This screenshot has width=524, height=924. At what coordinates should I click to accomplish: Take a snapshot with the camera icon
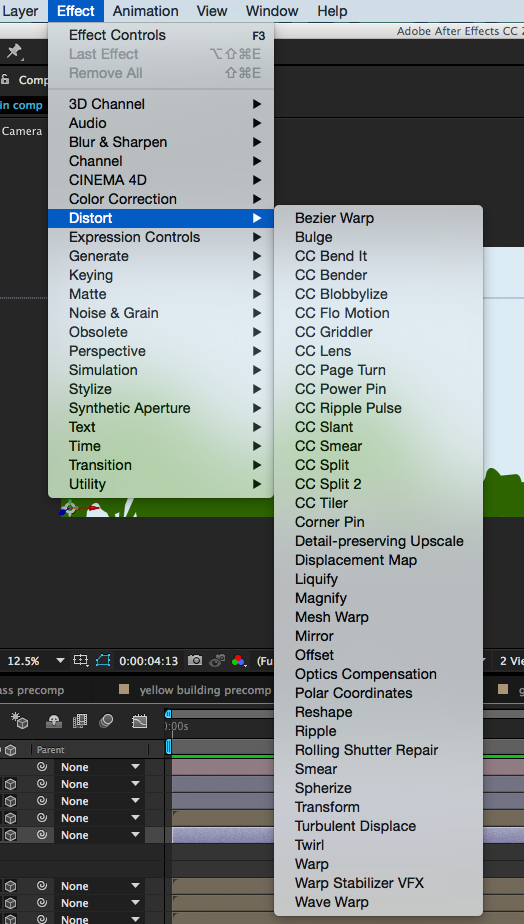click(x=195, y=661)
